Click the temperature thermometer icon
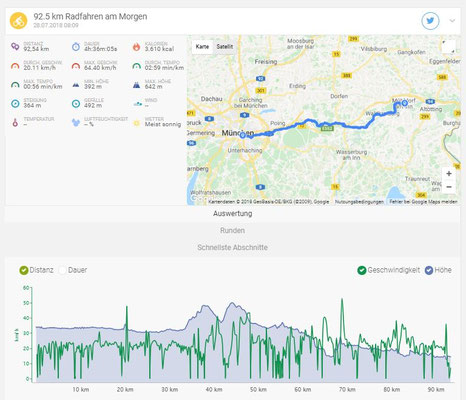 point(15,123)
